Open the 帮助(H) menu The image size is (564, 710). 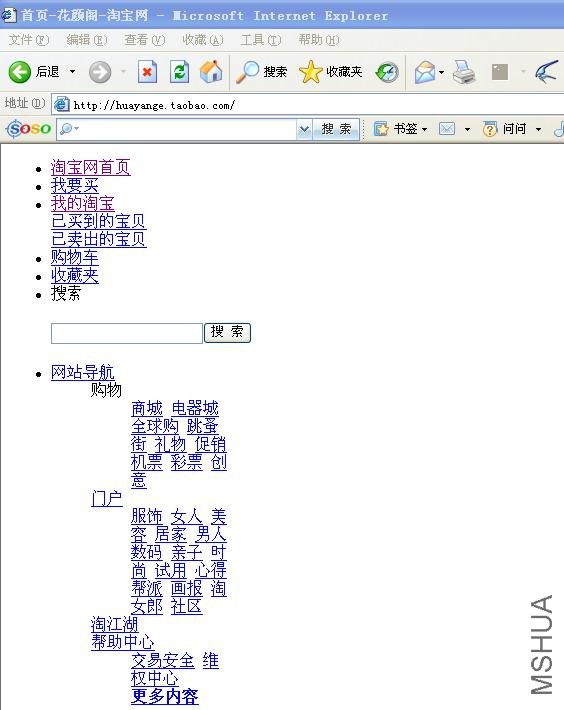coord(319,40)
